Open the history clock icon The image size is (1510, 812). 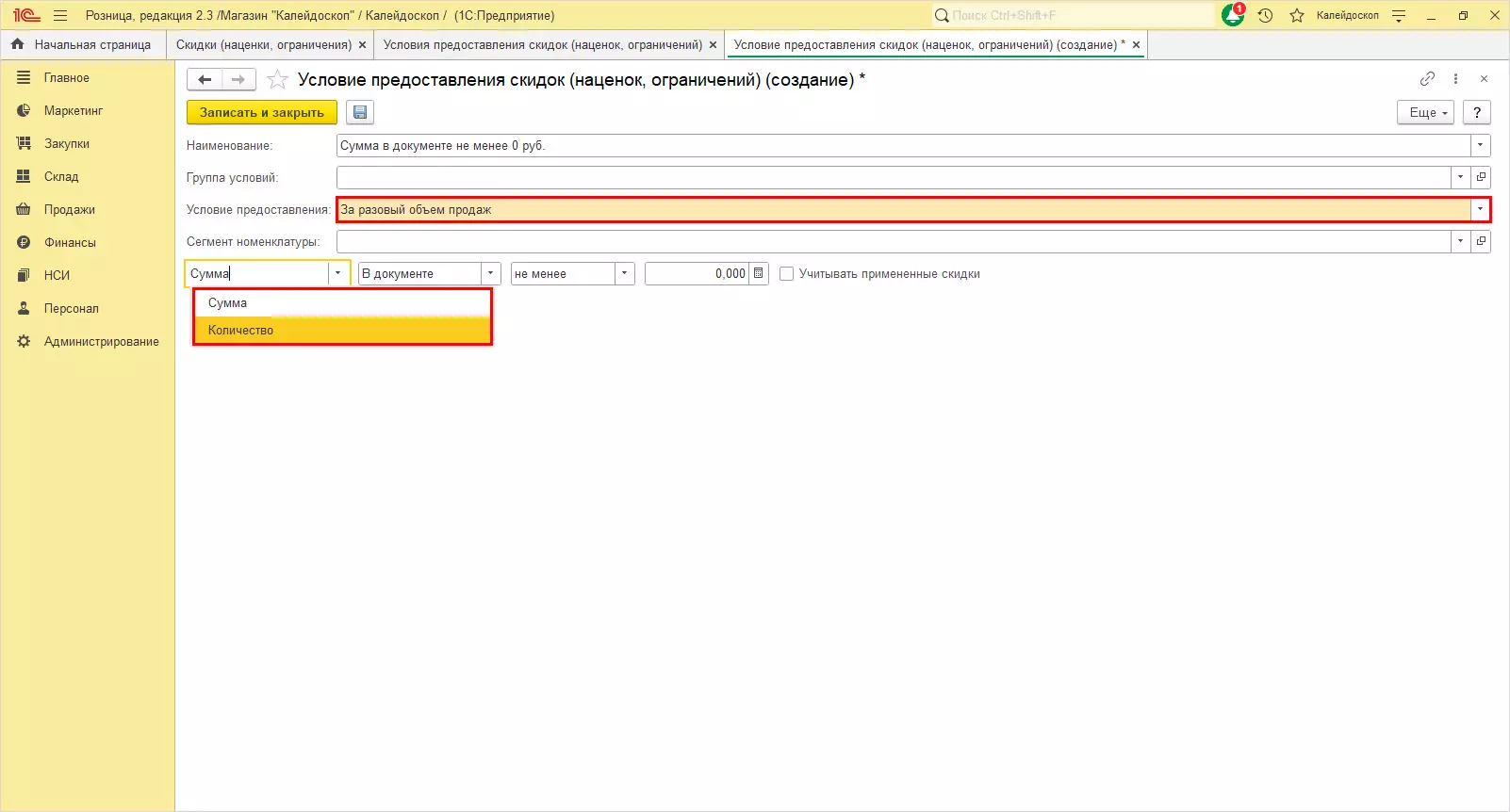point(1265,15)
